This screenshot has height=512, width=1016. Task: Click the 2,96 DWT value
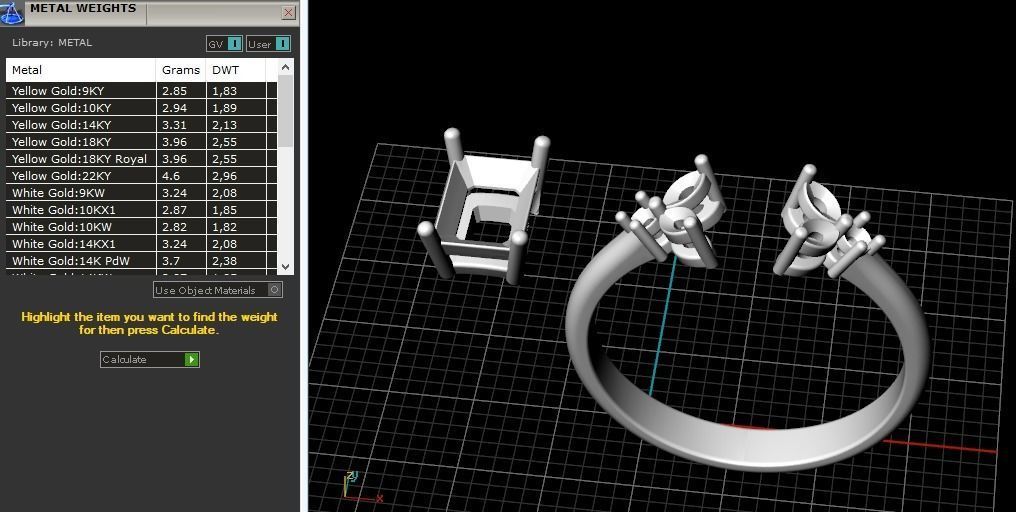pos(224,176)
